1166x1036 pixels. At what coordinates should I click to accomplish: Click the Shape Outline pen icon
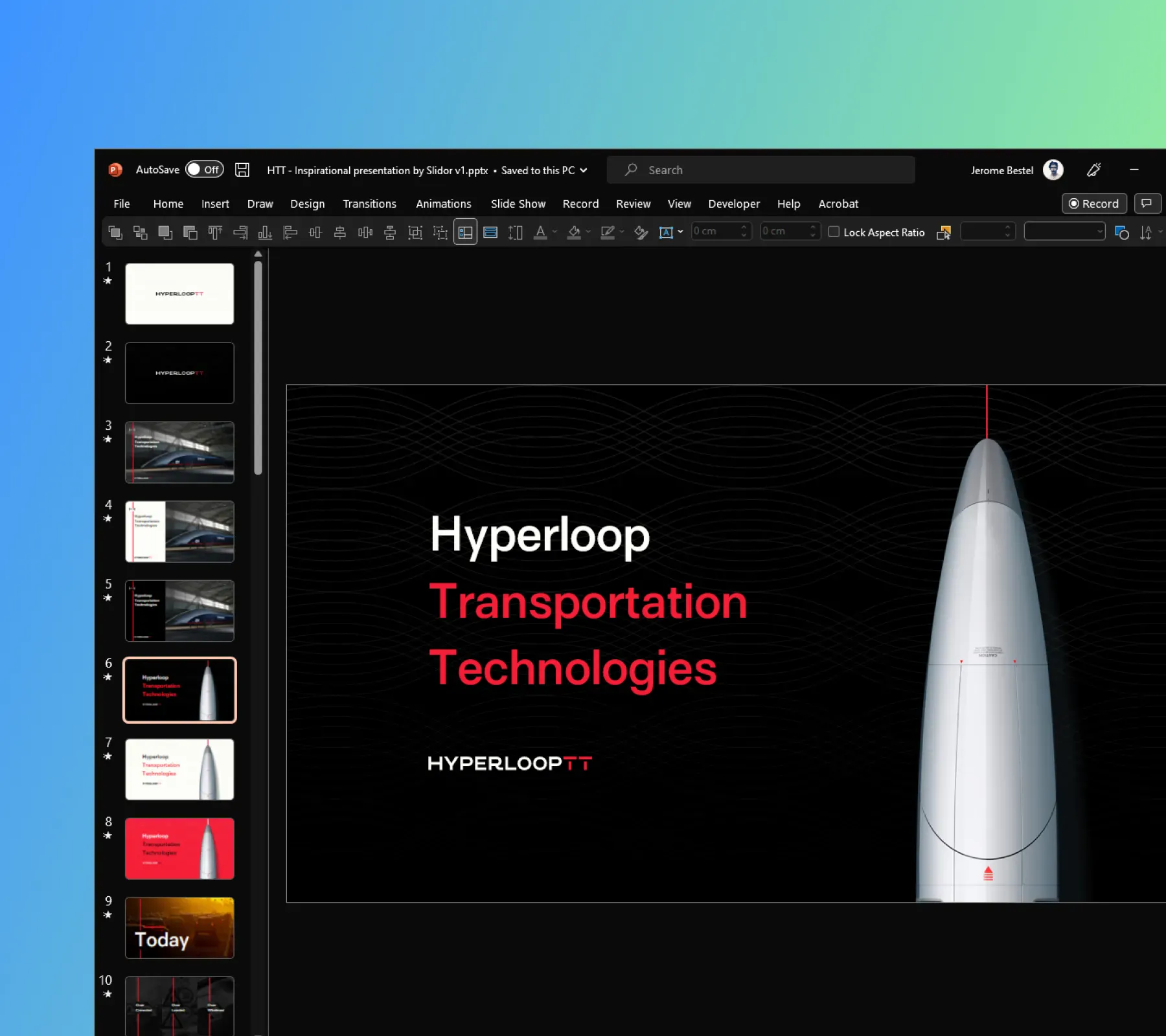tap(608, 232)
